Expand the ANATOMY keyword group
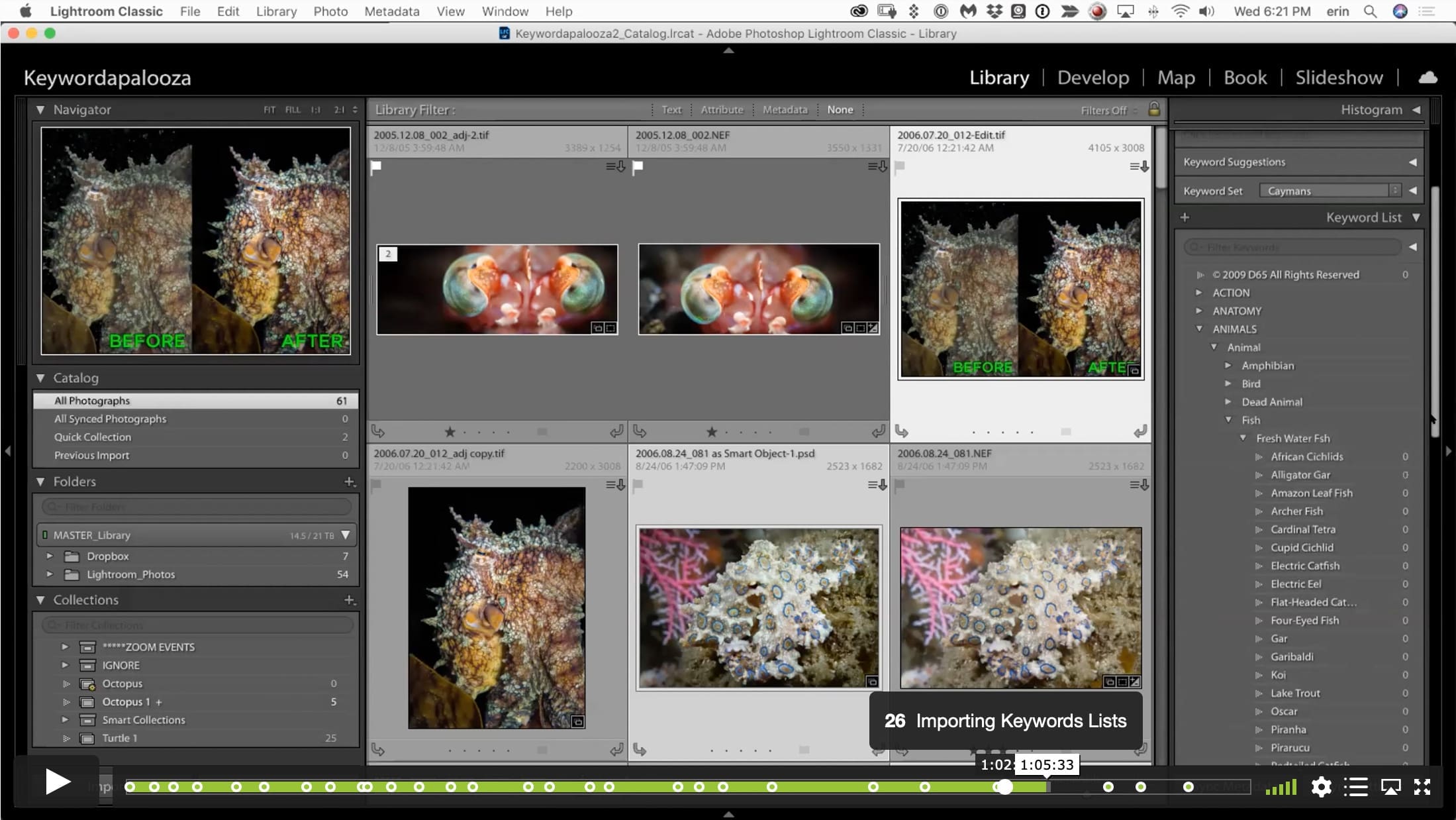 [x=1199, y=311]
